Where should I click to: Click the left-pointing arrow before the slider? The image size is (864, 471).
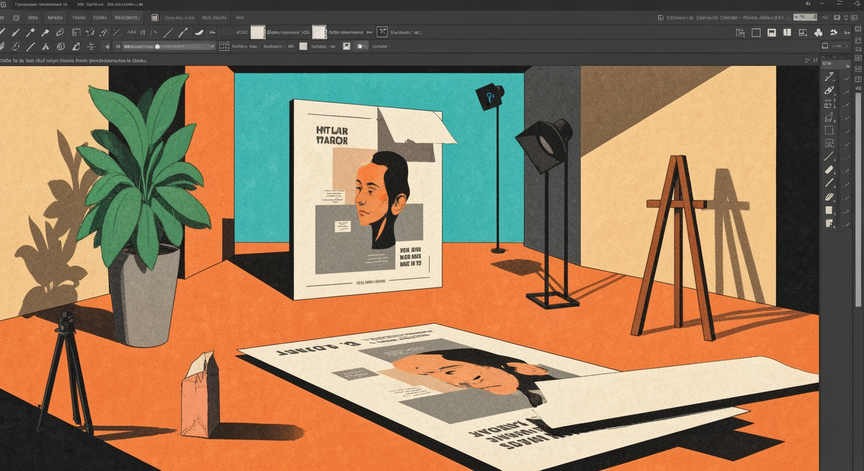pos(107,46)
